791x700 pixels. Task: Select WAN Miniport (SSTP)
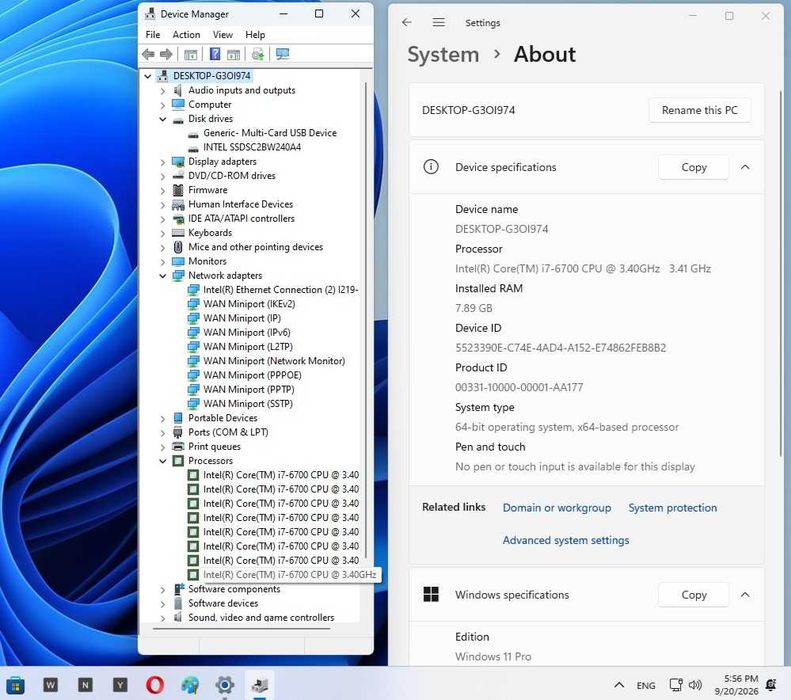click(248, 403)
